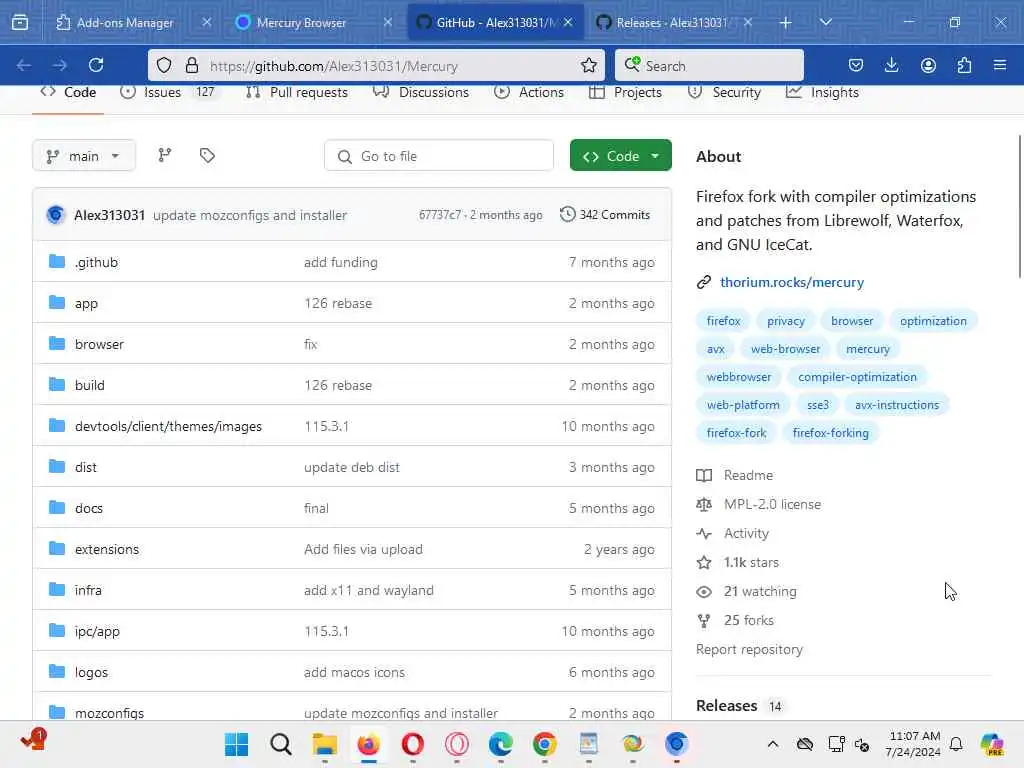Open thorium.rocks/mercury link
The width and height of the screenshot is (1024, 768).
click(792, 282)
